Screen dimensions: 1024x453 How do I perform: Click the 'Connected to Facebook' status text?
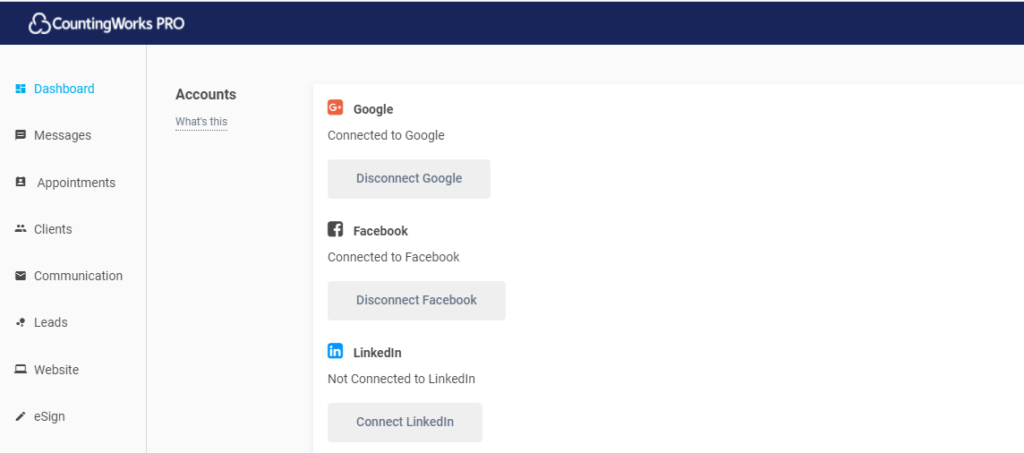[393, 257]
